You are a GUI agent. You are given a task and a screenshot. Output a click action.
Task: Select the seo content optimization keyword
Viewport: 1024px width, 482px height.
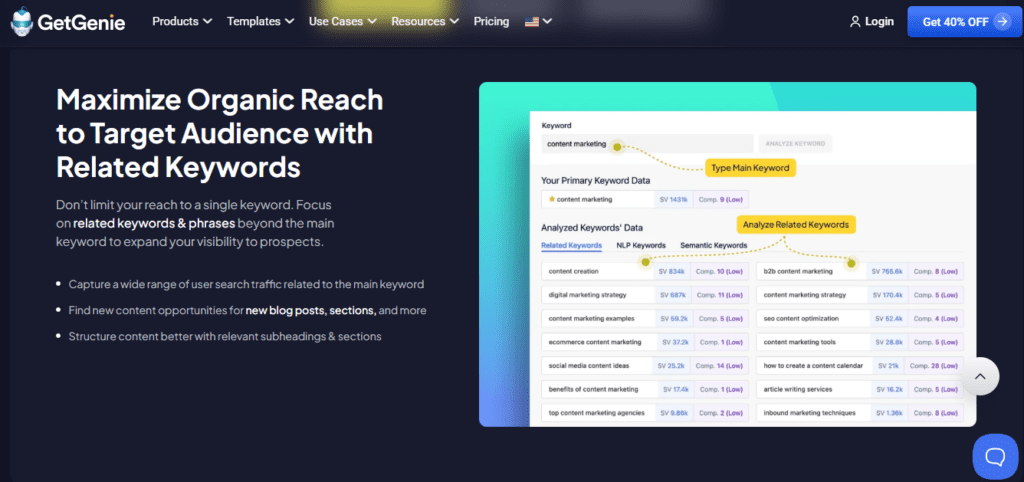tap(860, 318)
